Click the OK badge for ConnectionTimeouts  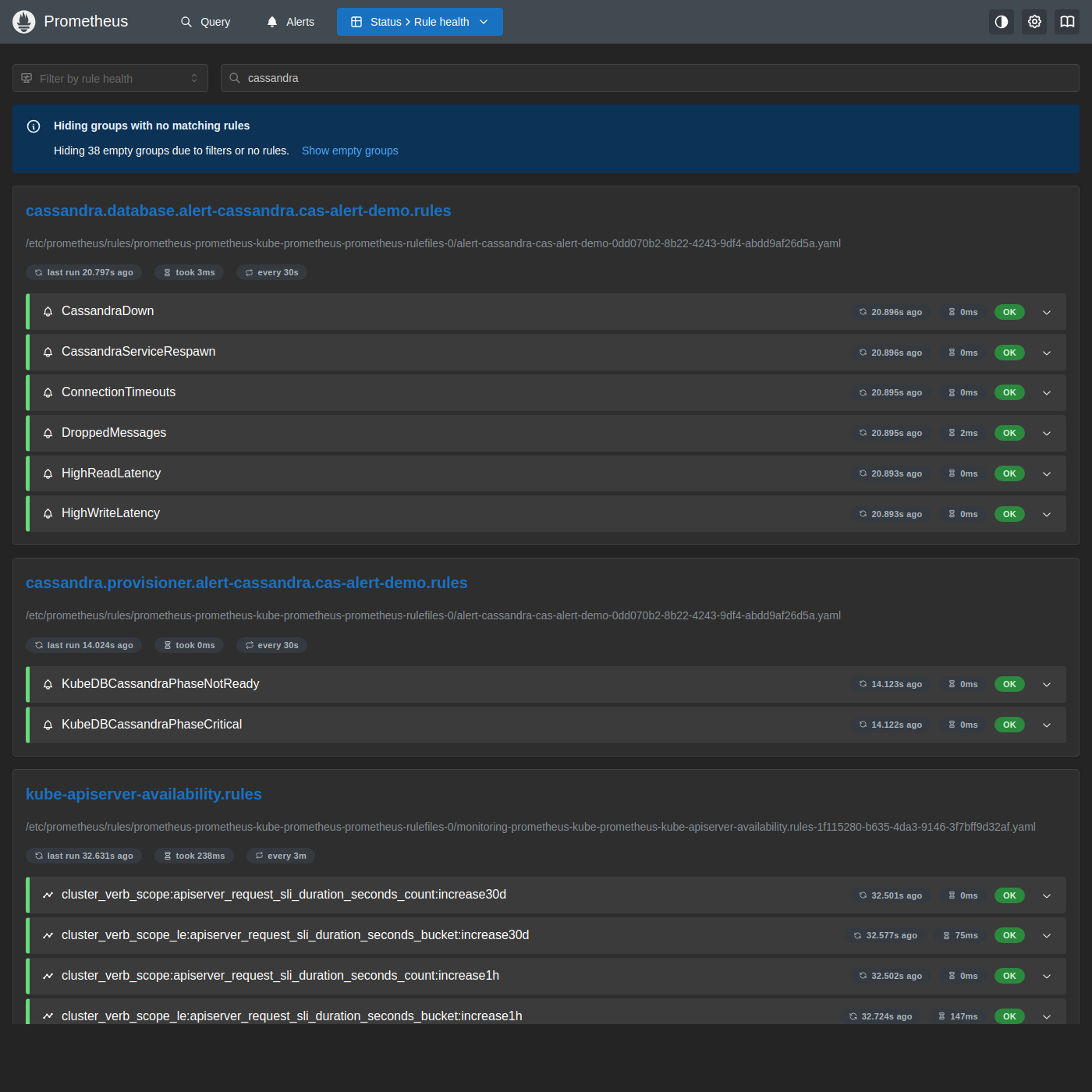1009,392
